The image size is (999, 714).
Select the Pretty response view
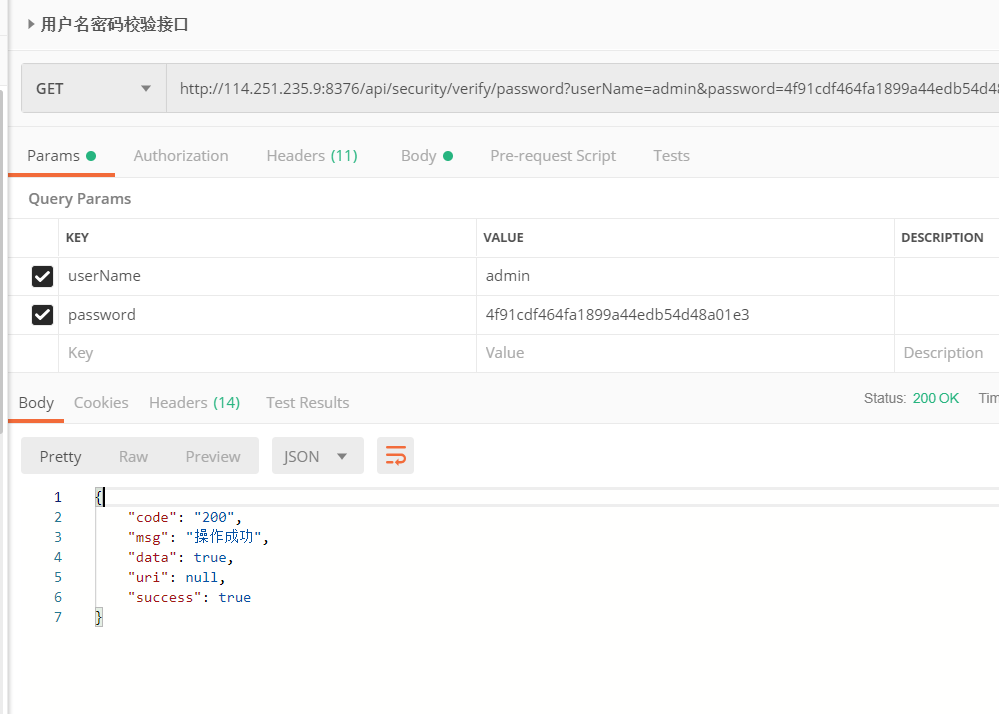point(60,456)
